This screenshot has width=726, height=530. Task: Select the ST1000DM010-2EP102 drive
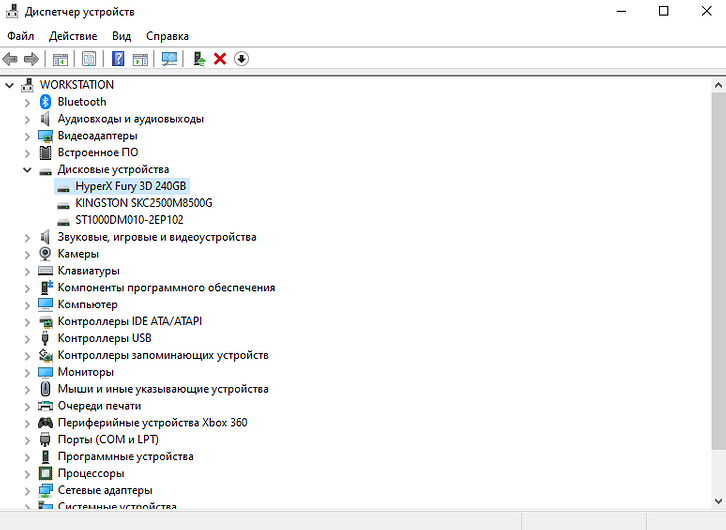129,220
